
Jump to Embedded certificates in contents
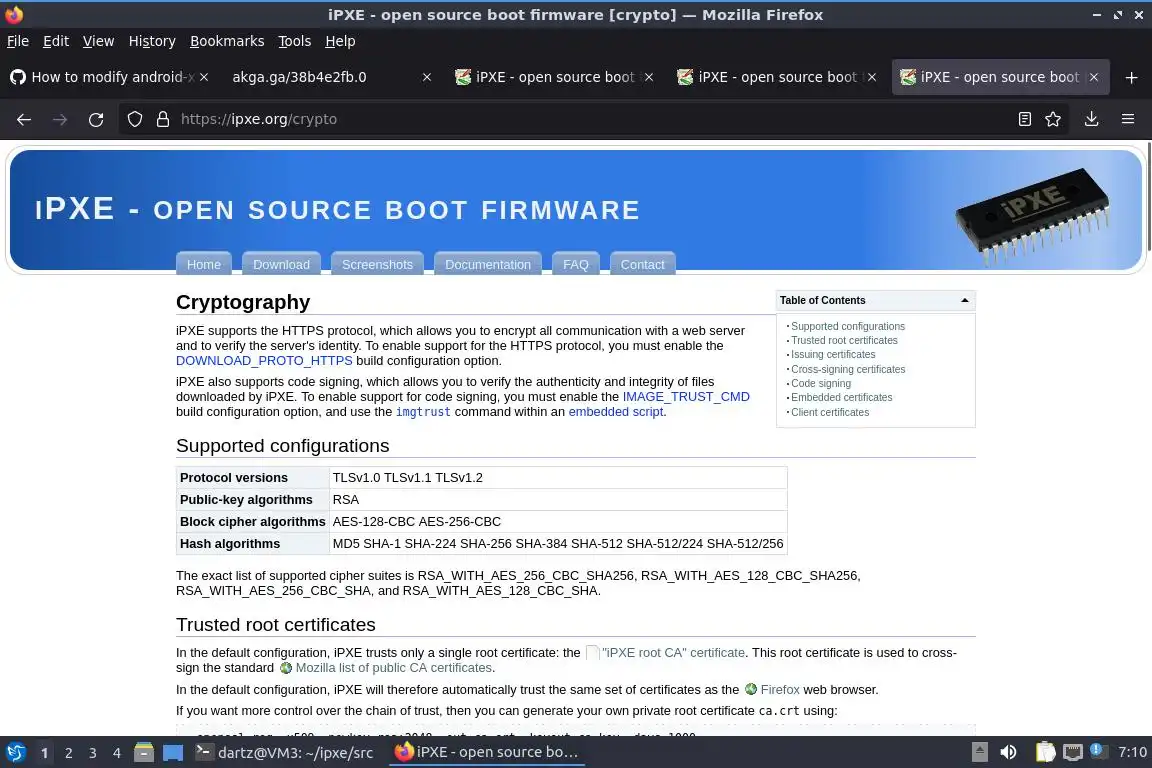[x=841, y=398]
